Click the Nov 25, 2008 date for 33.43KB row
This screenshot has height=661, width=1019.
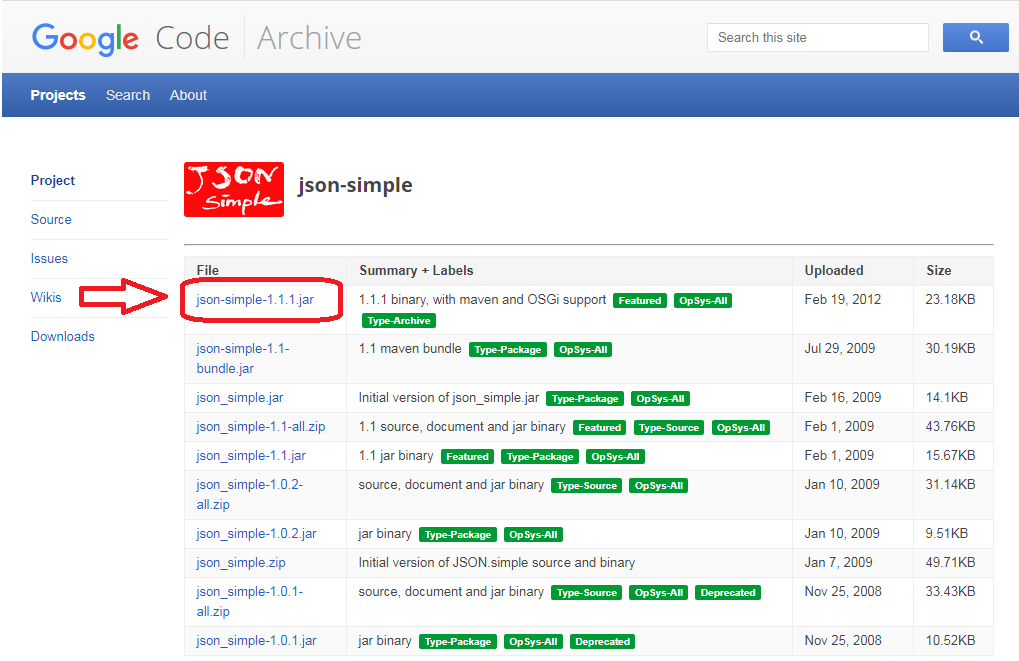click(843, 591)
